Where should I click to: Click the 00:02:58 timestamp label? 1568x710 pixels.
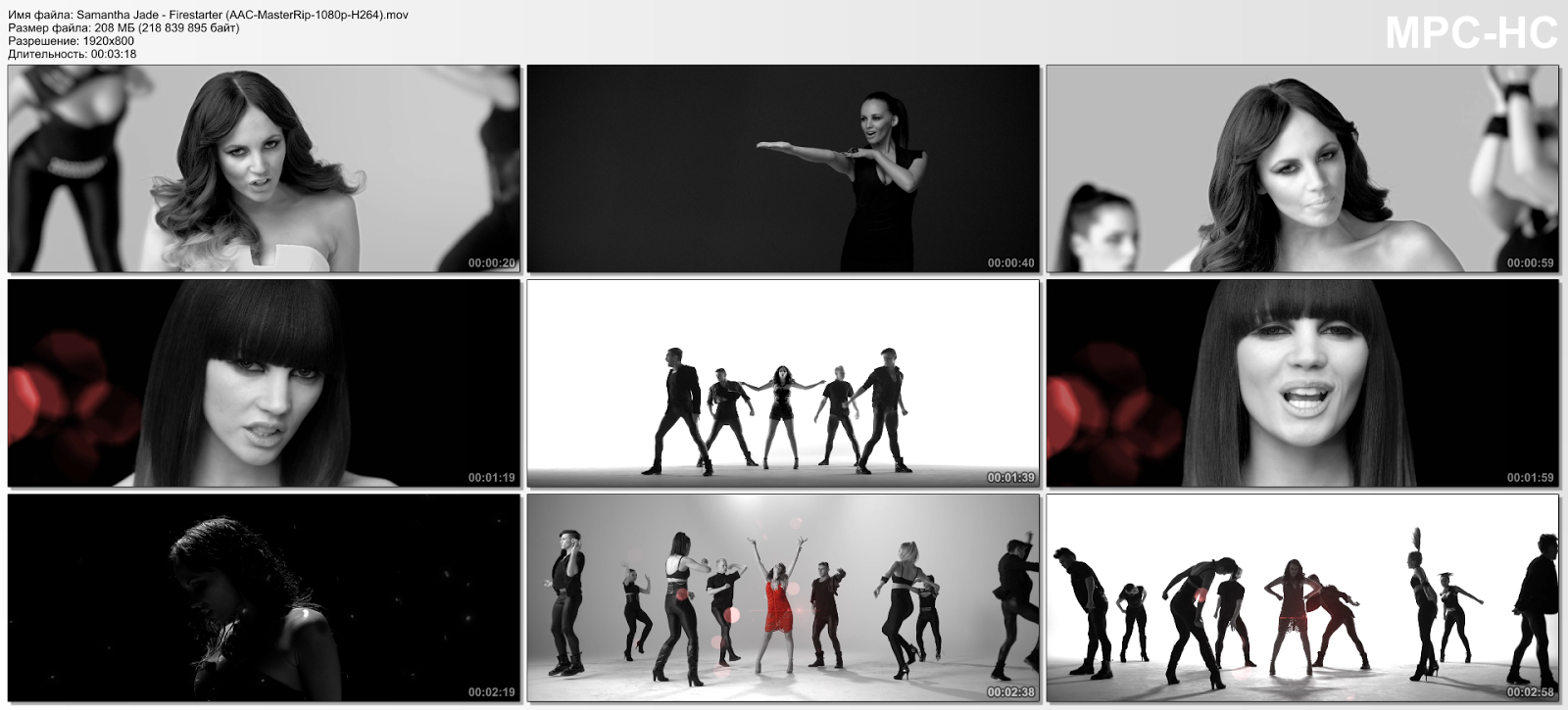point(1530,692)
